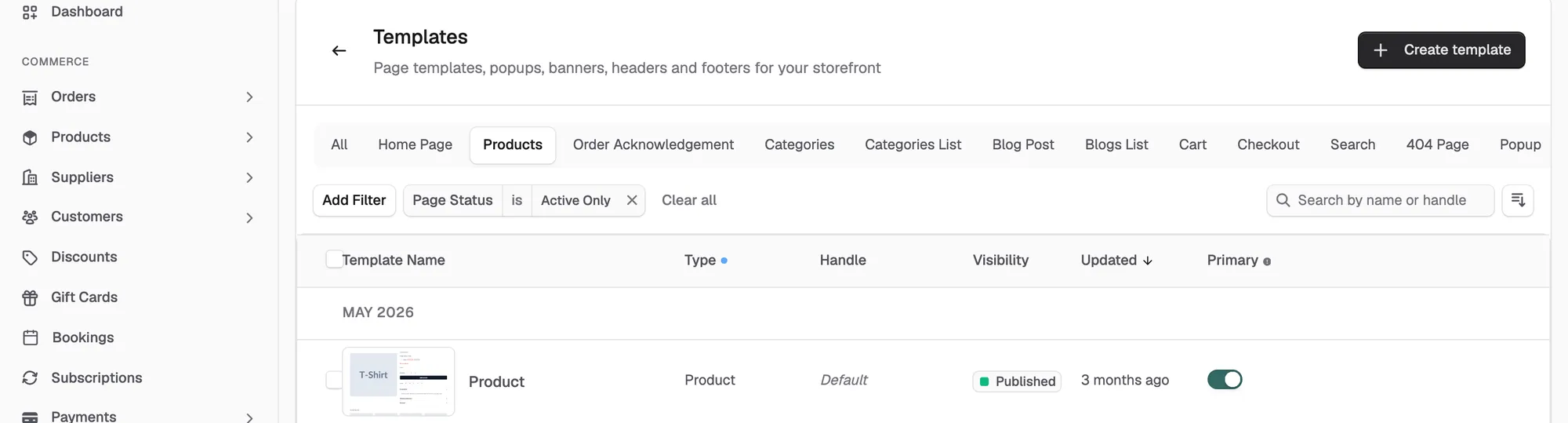Click the Products box icon
This screenshot has width=1568, height=423.
(30, 137)
